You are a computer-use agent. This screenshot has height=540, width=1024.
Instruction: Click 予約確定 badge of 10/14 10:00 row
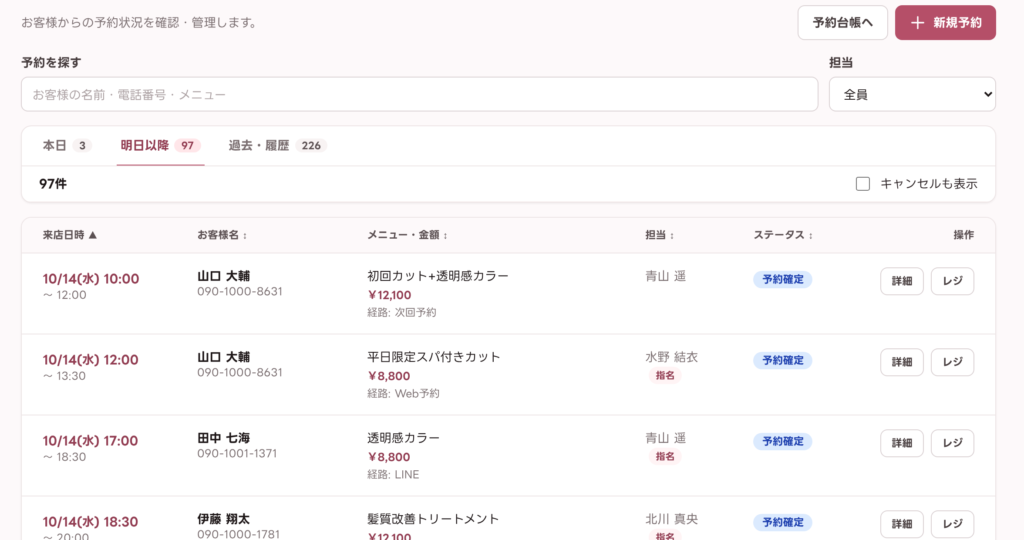coord(782,279)
